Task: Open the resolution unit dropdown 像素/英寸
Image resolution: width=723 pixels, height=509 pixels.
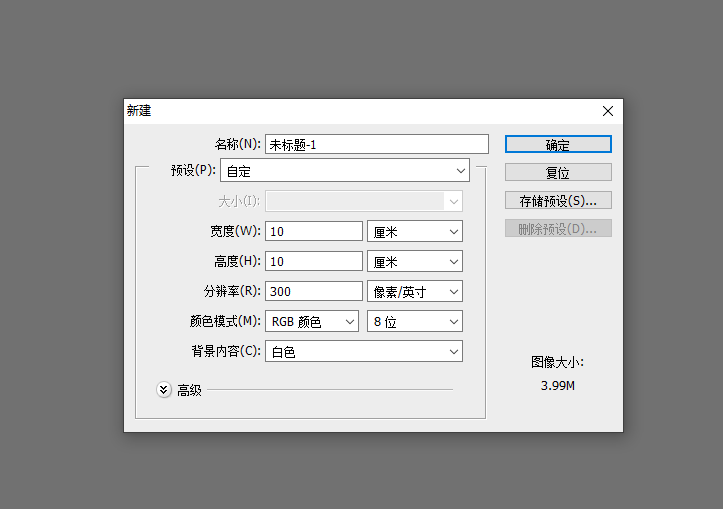Action: click(x=414, y=291)
